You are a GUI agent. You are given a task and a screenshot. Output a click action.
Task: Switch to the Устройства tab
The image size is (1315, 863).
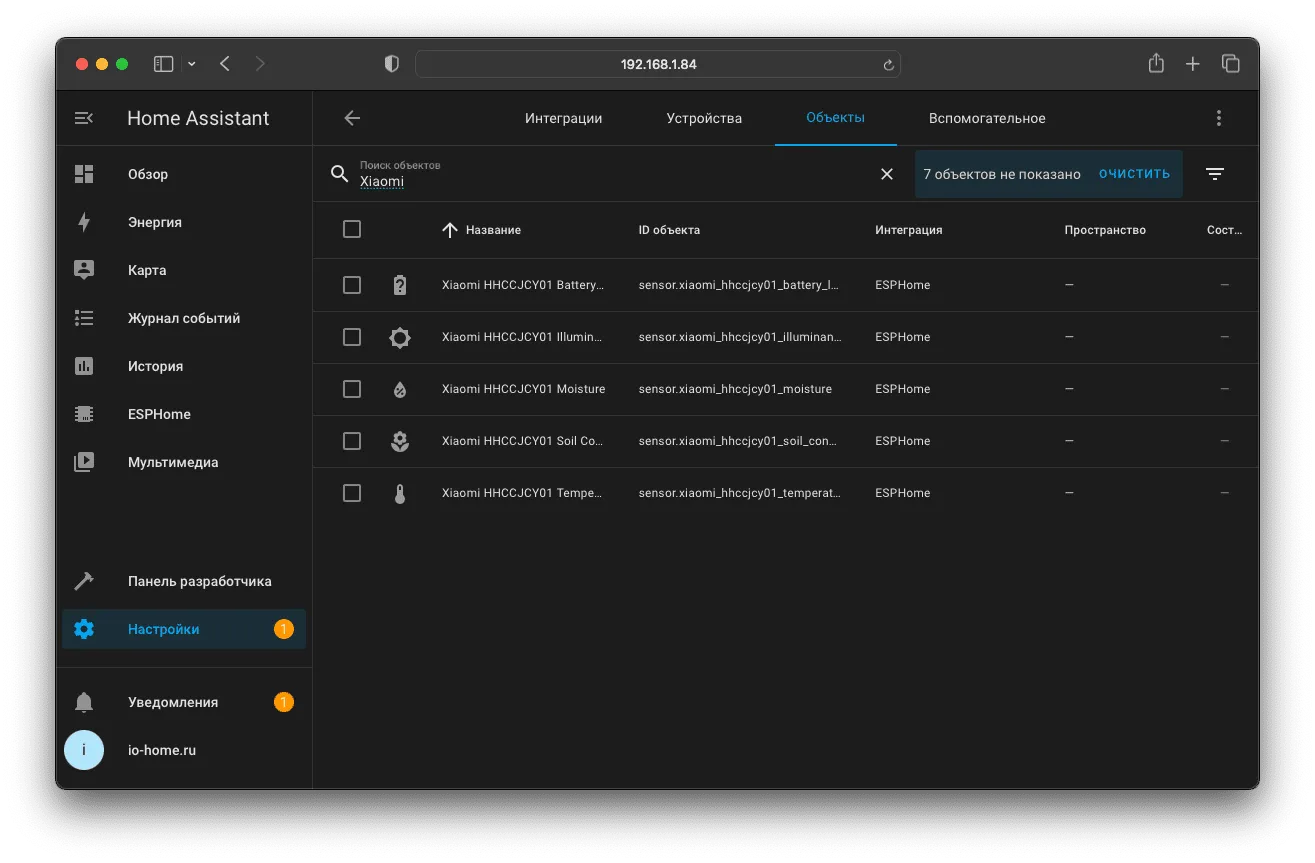704,118
